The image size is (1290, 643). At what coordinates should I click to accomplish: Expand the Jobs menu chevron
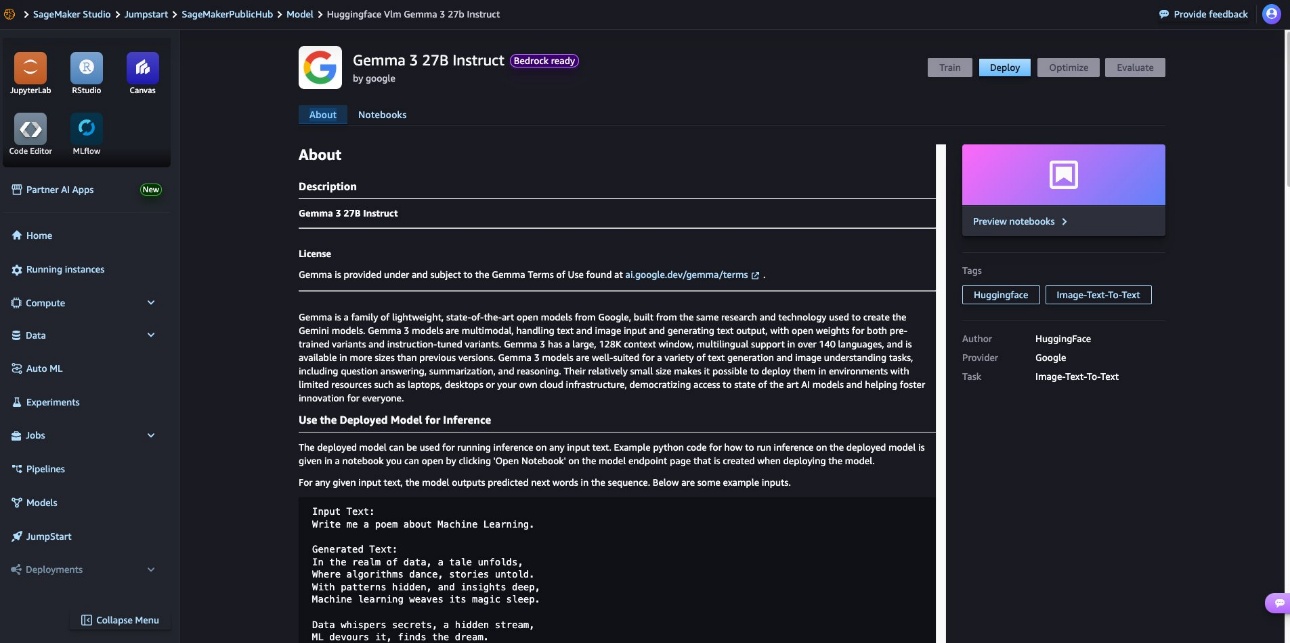(151, 436)
